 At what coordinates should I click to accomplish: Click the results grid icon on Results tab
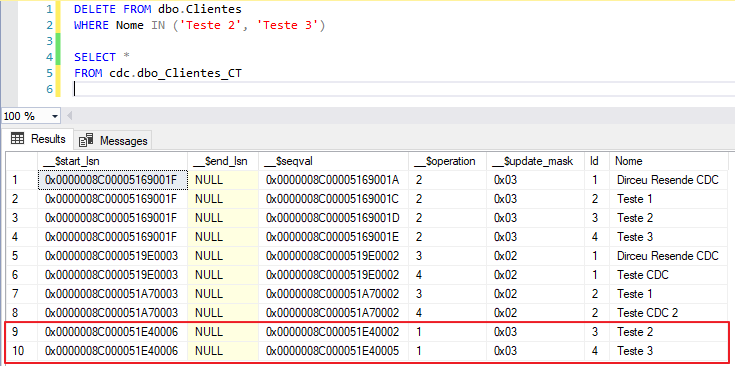pos(17,139)
